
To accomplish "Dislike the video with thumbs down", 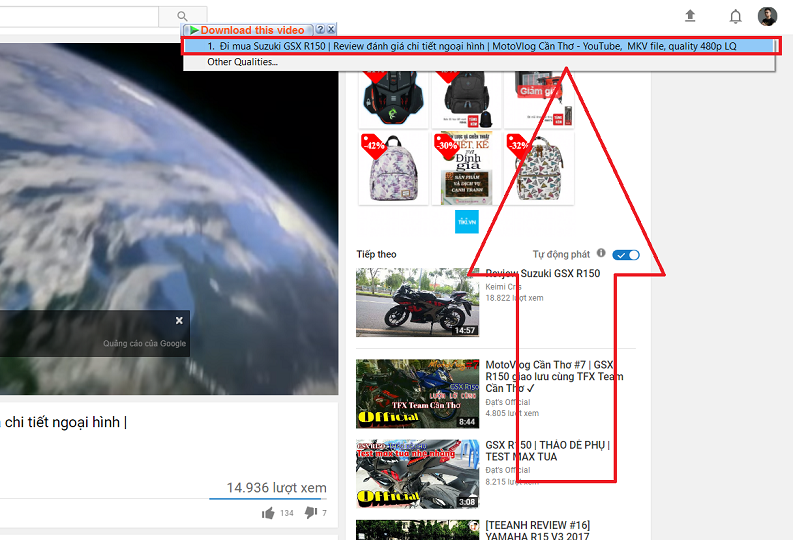I will [x=311, y=513].
